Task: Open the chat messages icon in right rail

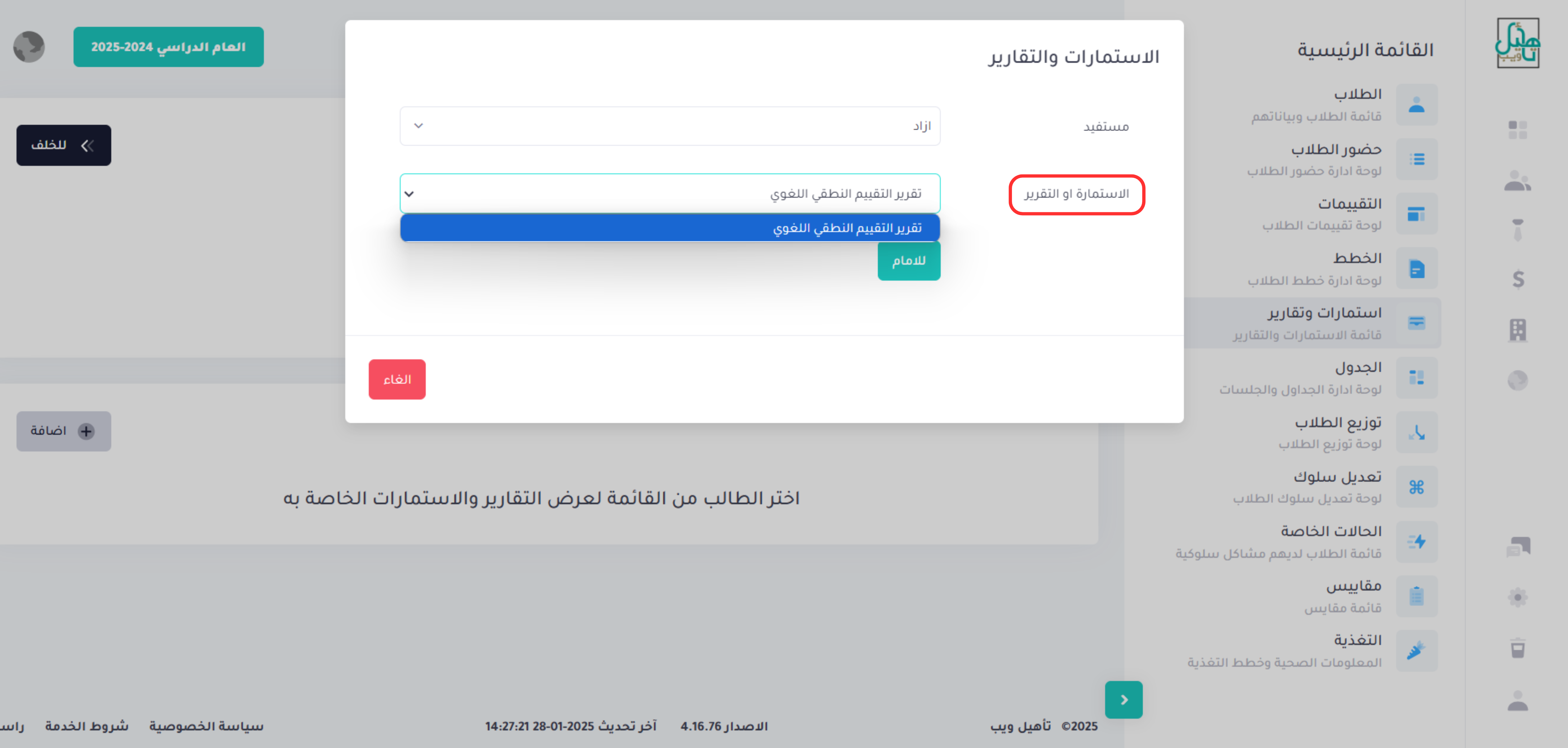Action: coord(1518,547)
